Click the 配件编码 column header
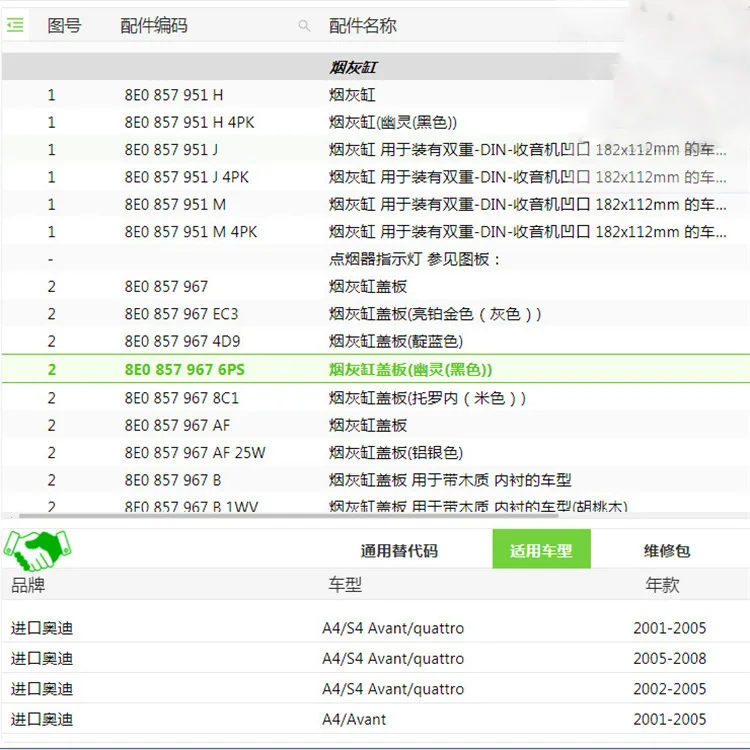750x750 pixels. (154, 25)
